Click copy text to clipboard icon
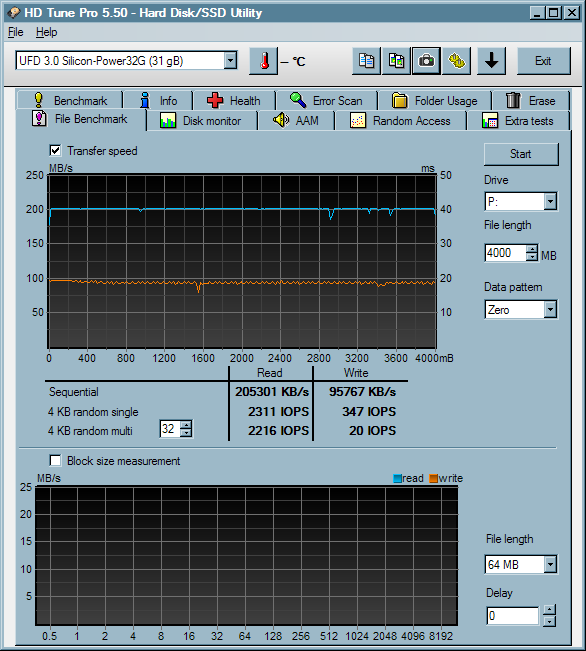This screenshot has height=651, width=586. [x=366, y=61]
